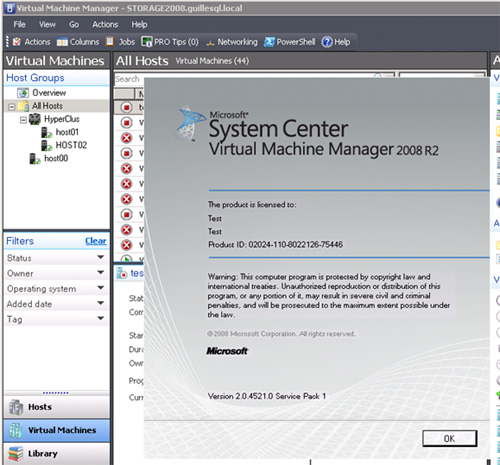This screenshot has height=465, width=500.
Task: Open the Actions menu
Action: coord(105,24)
